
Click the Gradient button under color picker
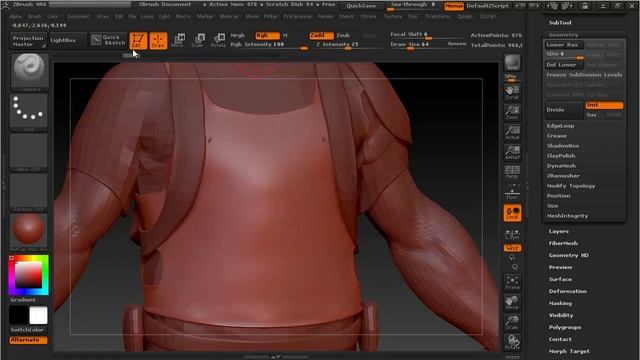pos(28,300)
